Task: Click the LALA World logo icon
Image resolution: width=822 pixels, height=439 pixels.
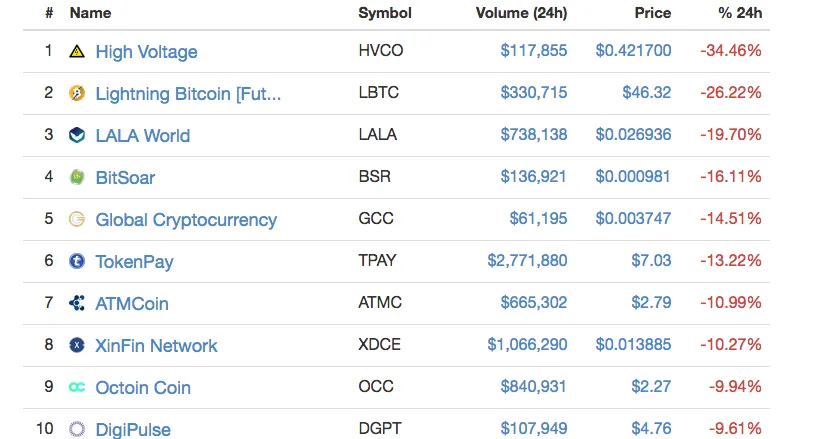Action: (77, 135)
